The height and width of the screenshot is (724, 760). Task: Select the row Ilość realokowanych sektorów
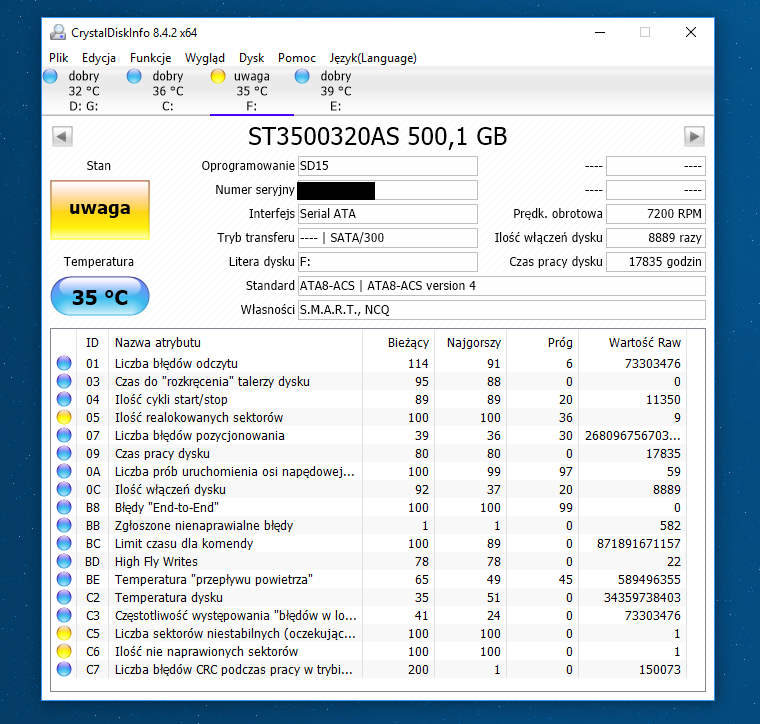tap(369, 417)
